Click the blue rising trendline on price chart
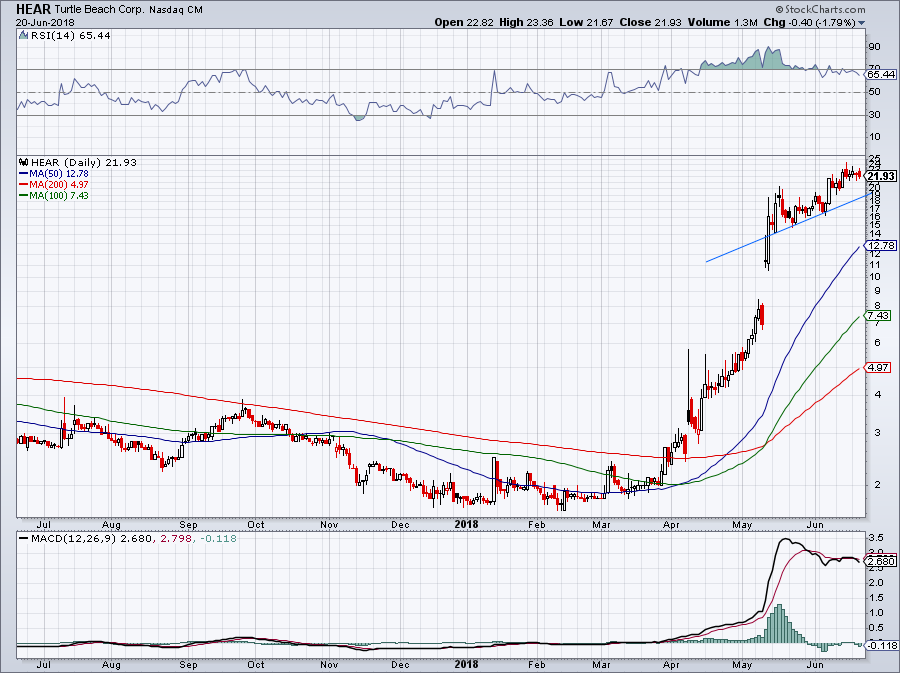900x673 pixels. (x=780, y=229)
